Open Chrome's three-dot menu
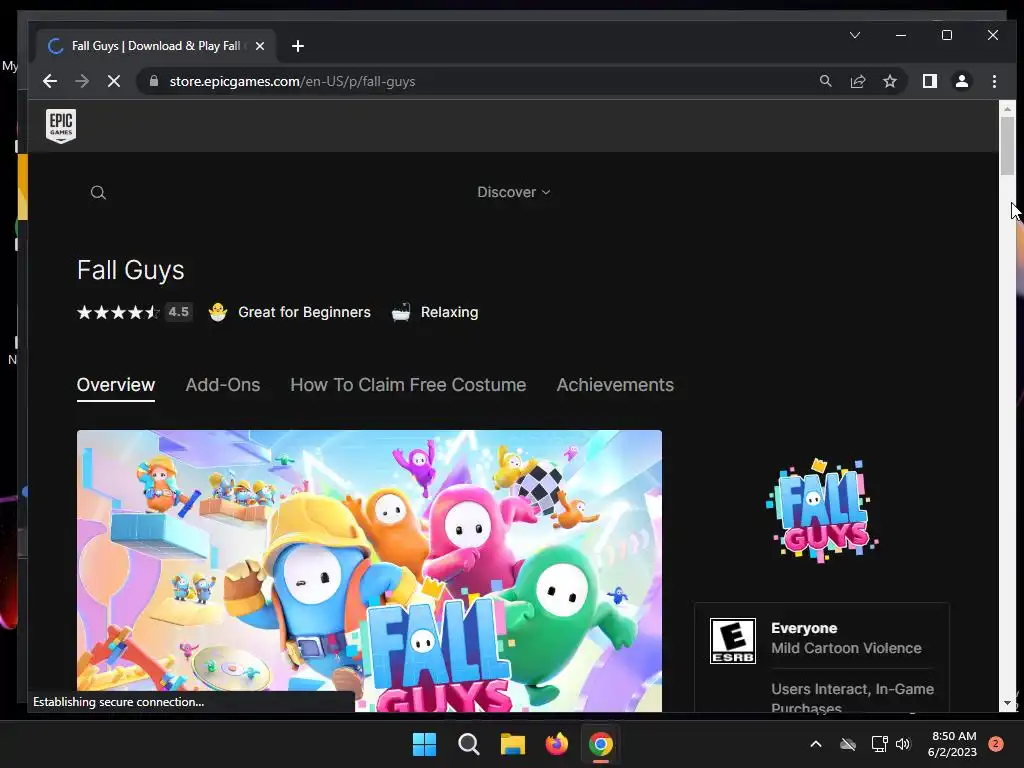 click(x=994, y=81)
